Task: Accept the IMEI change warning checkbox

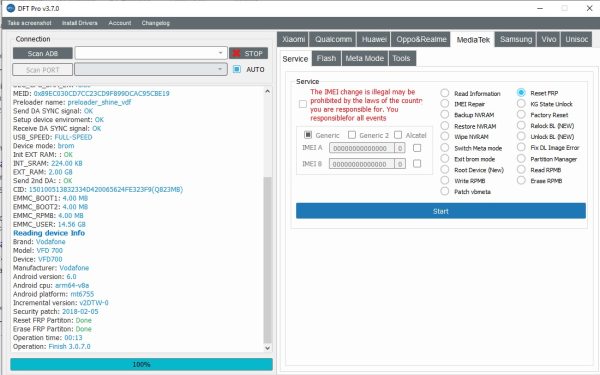Action: coord(303,104)
